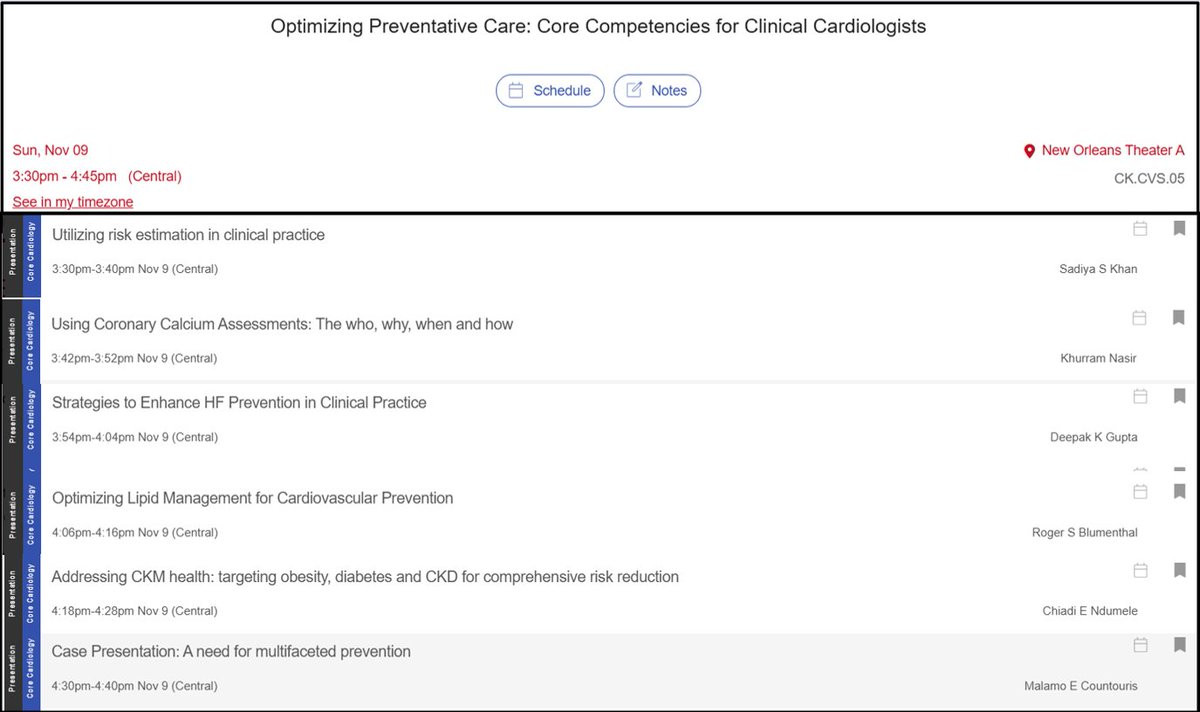Bookmark the Utilizing risk estimation presentation
The width and height of the screenshot is (1200, 712).
coord(1179,229)
